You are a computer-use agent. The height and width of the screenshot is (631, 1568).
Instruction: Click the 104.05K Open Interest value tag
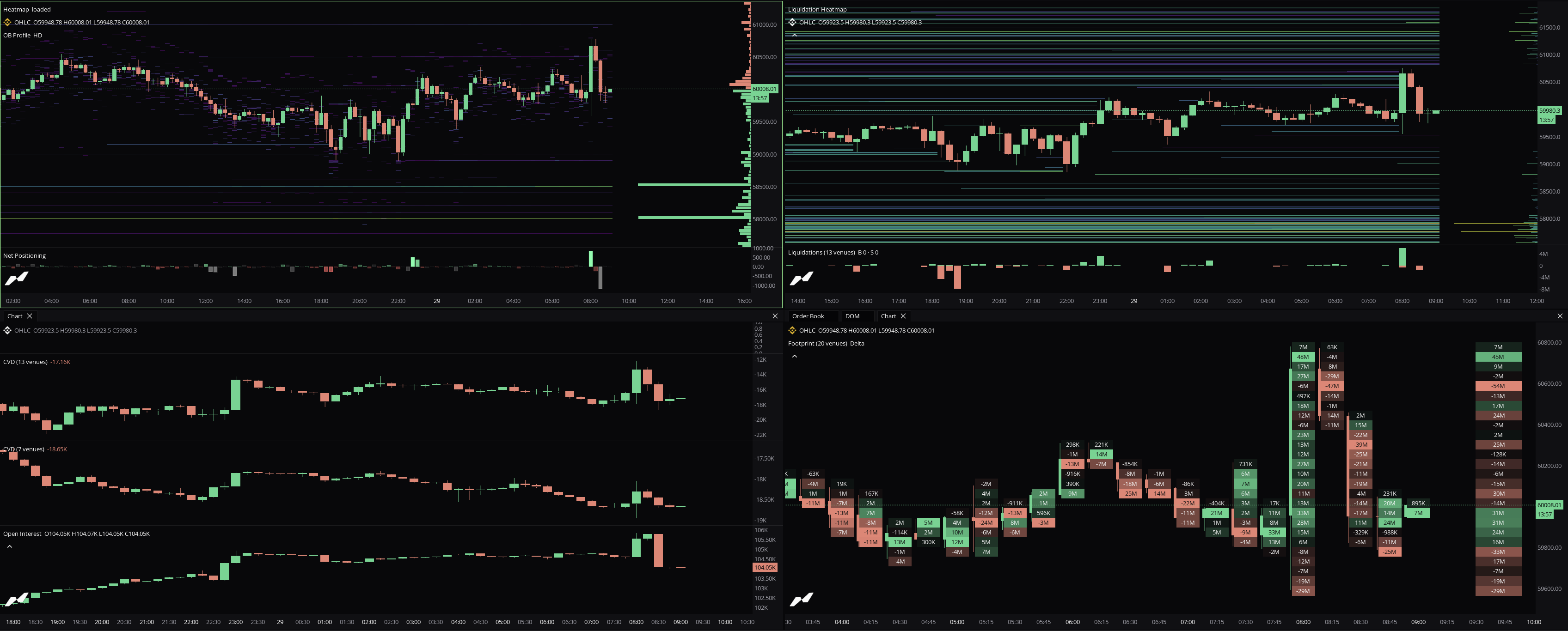tap(765, 568)
